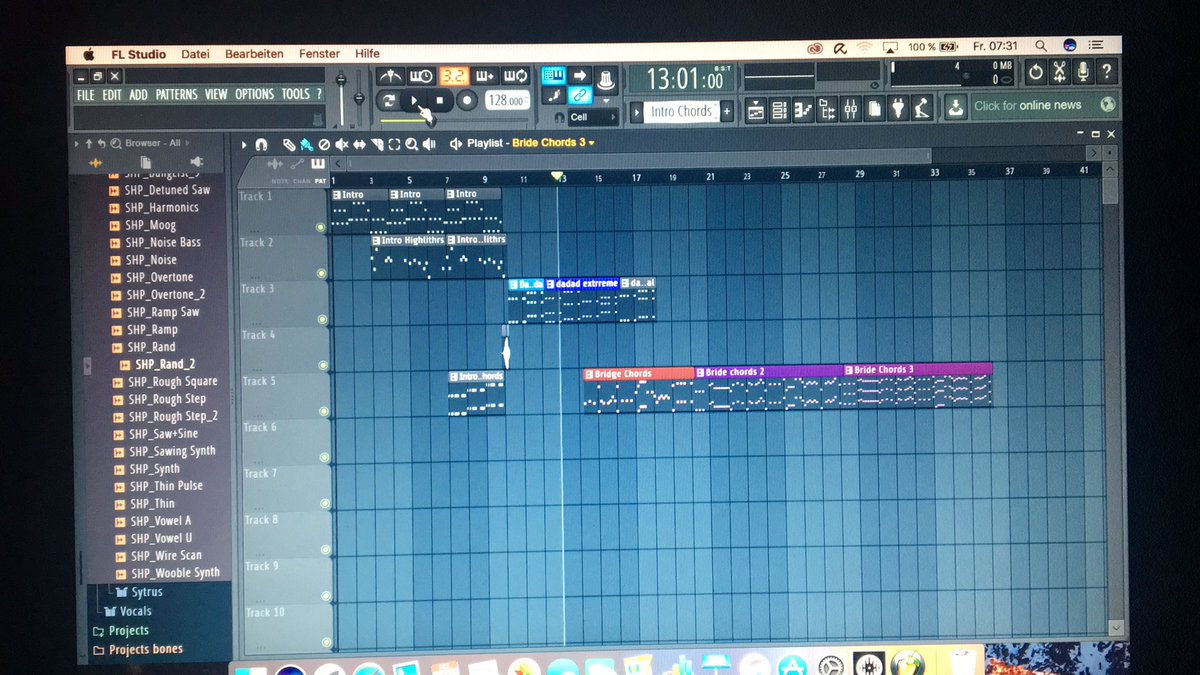Toggle typing keyboard to piano

coord(553,76)
